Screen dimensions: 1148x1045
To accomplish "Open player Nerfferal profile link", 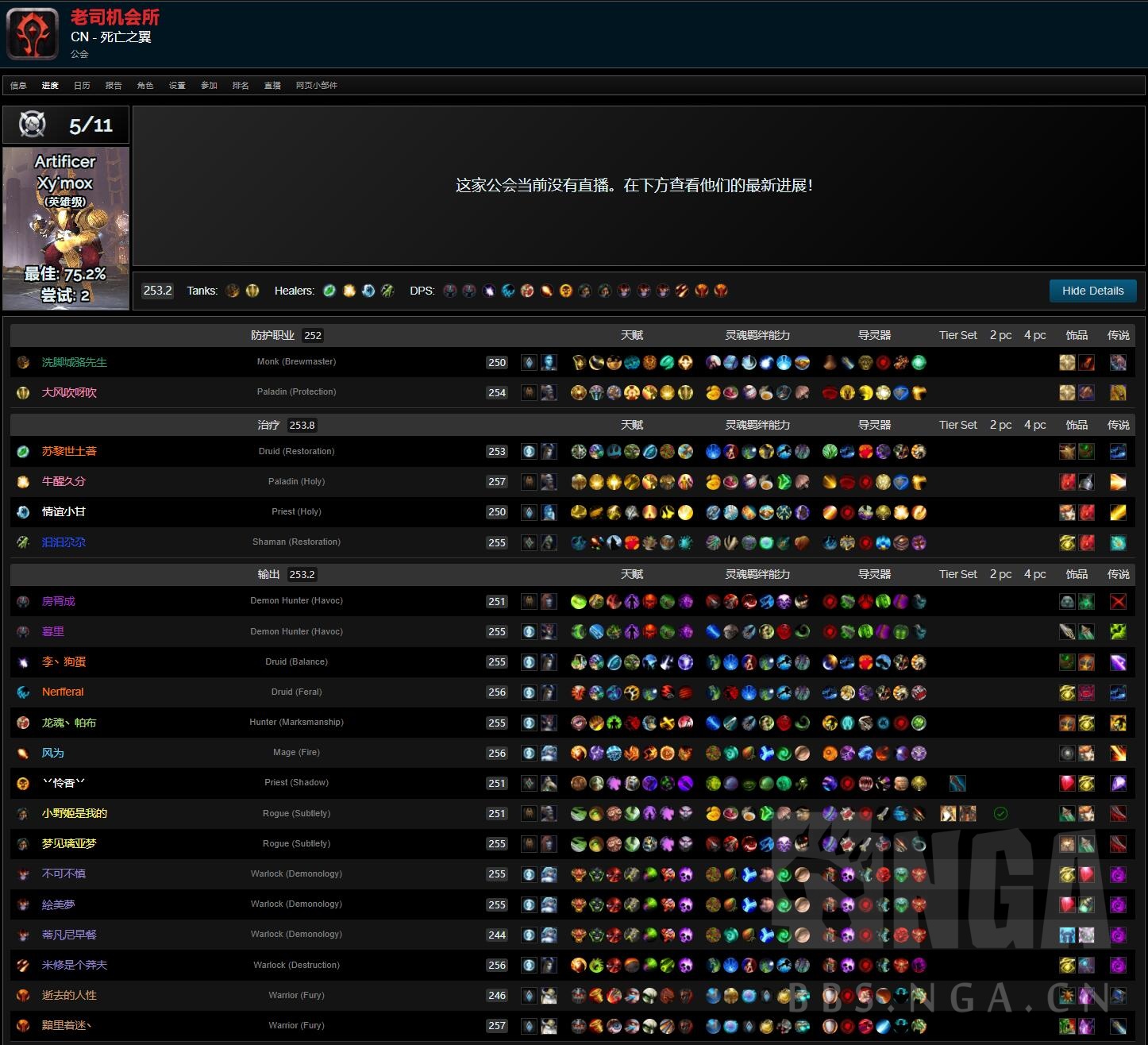I will [x=63, y=692].
